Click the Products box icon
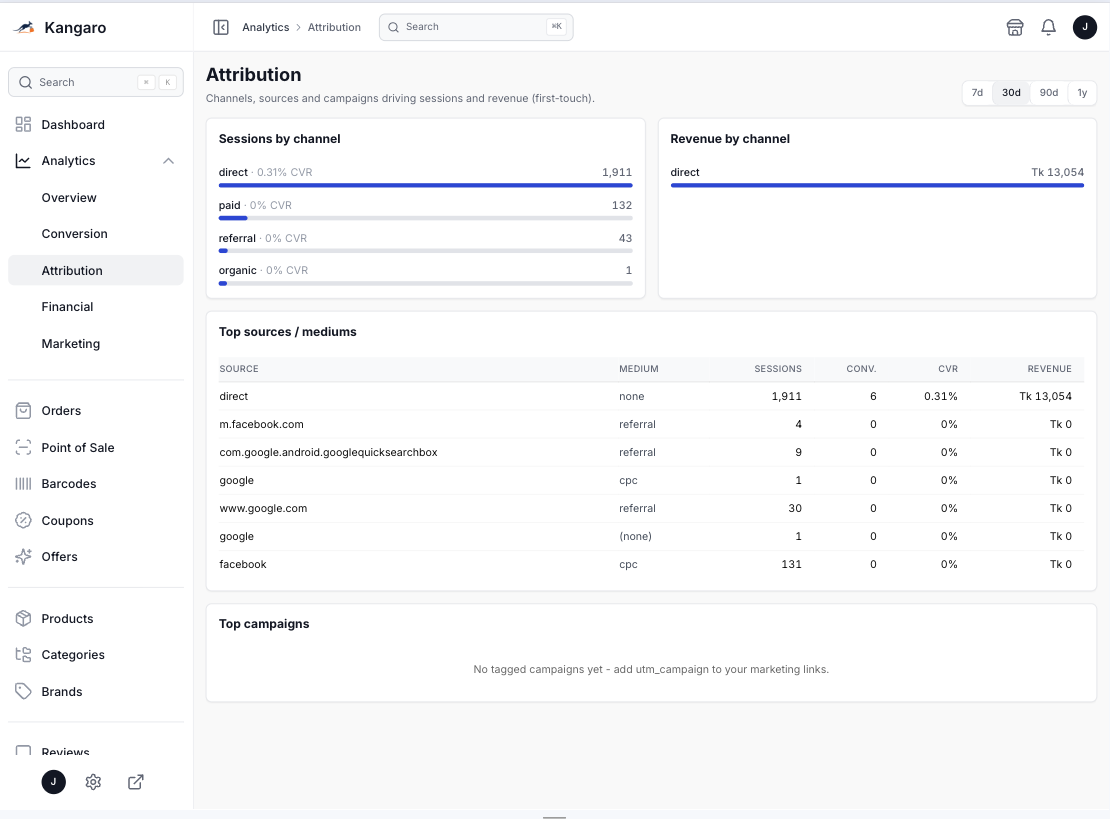This screenshot has width=1110, height=819. 23,619
